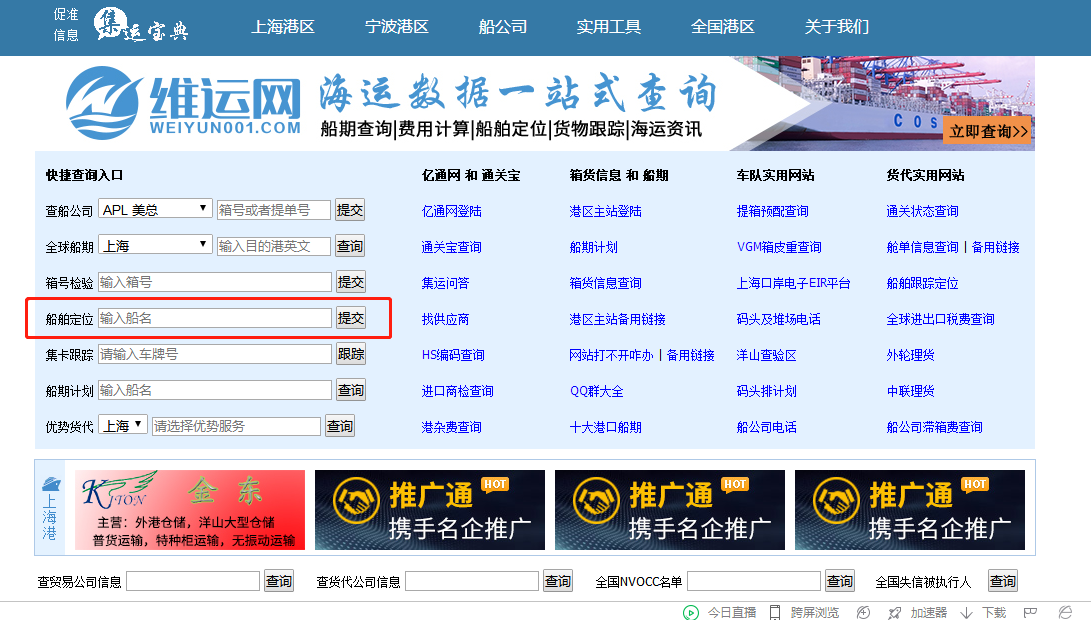This screenshot has height=620, width=1091.
Task: Click the 跨屏浏览 phone icon
Action: tap(774, 612)
